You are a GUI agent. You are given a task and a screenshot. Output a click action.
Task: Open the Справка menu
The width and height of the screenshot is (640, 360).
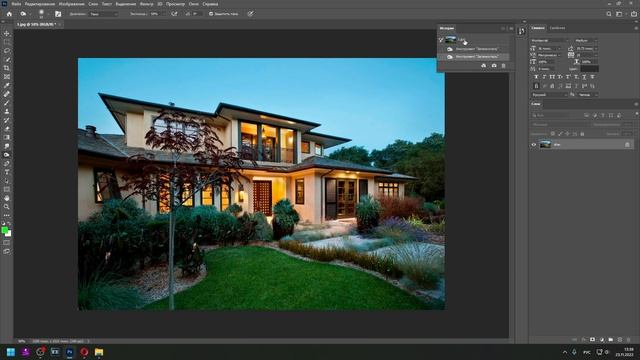pyautogui.click(x=210, y=4)
